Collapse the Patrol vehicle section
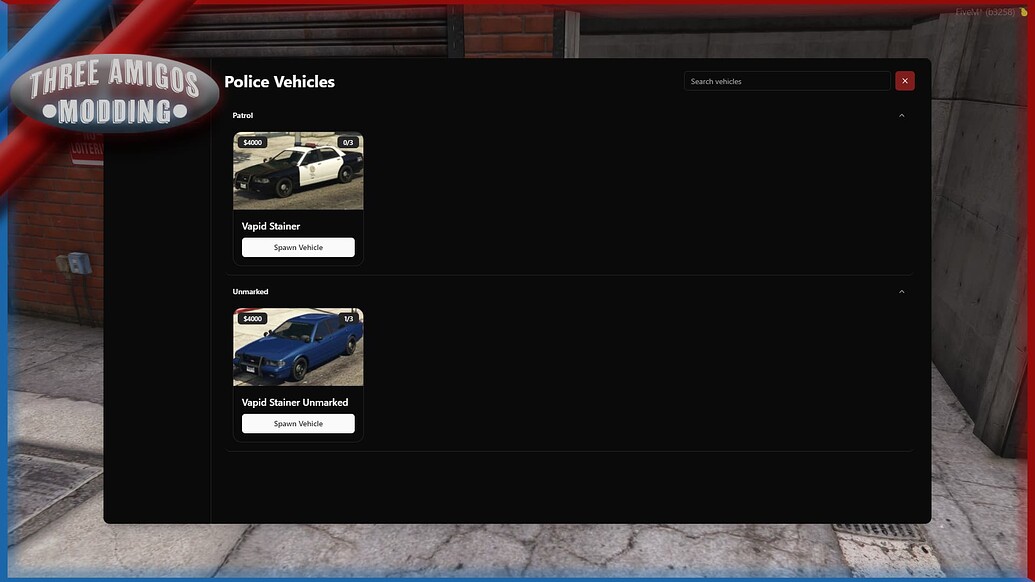1035x582 pixels. [901, 114]
